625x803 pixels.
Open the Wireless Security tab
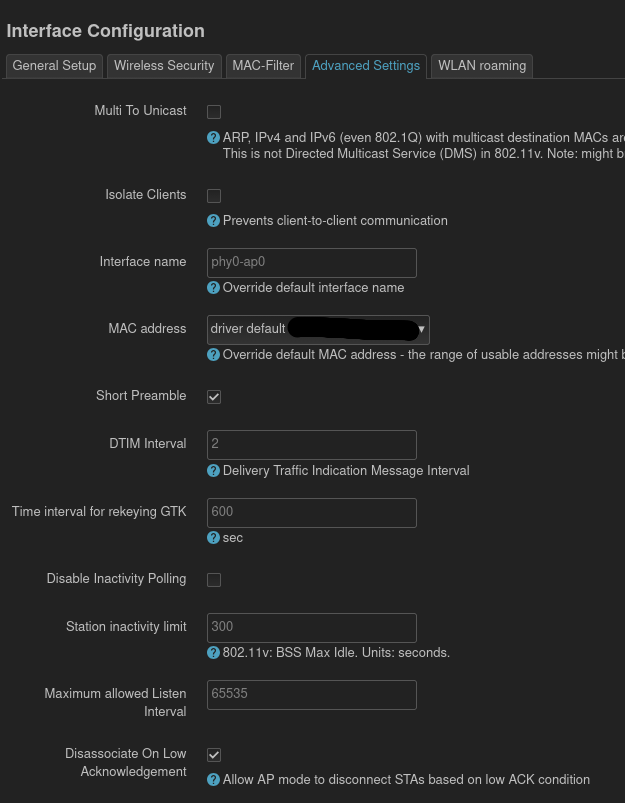164,66
